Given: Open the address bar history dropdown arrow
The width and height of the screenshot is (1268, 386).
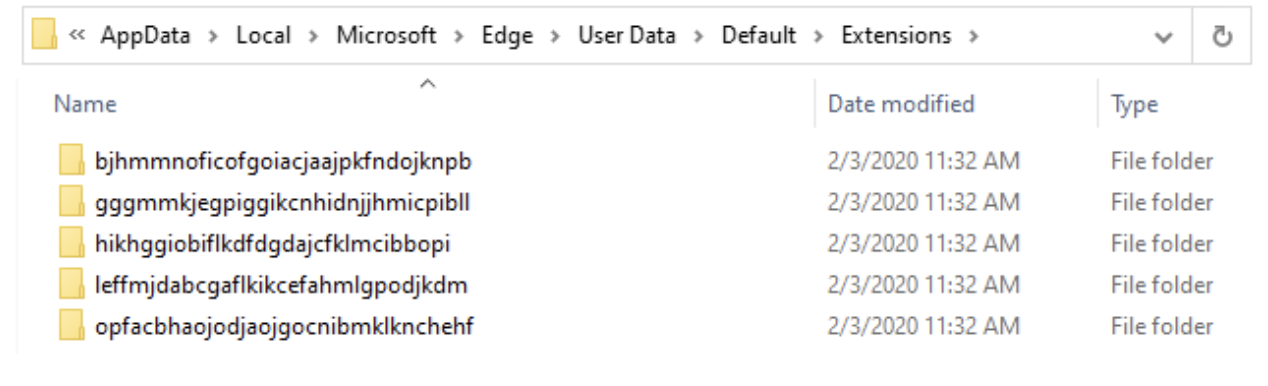Looking at the screenshot, I should click(x=1162, y=37).
